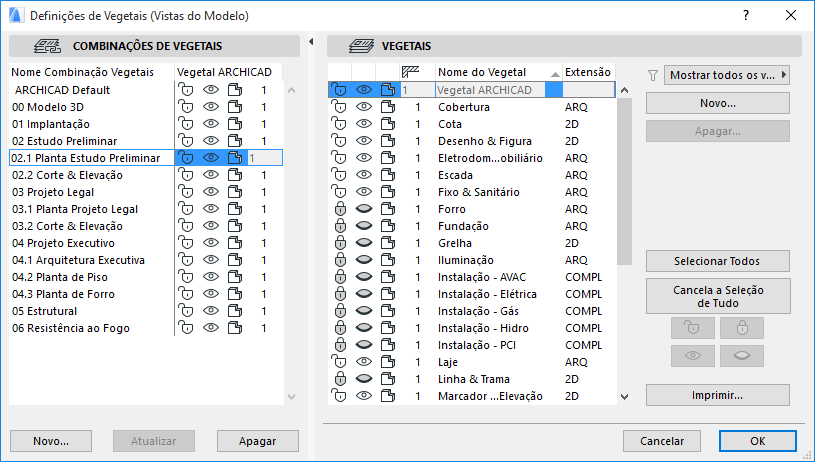Click lock icon in 03 Projeto Legal row

pos(186,192)
